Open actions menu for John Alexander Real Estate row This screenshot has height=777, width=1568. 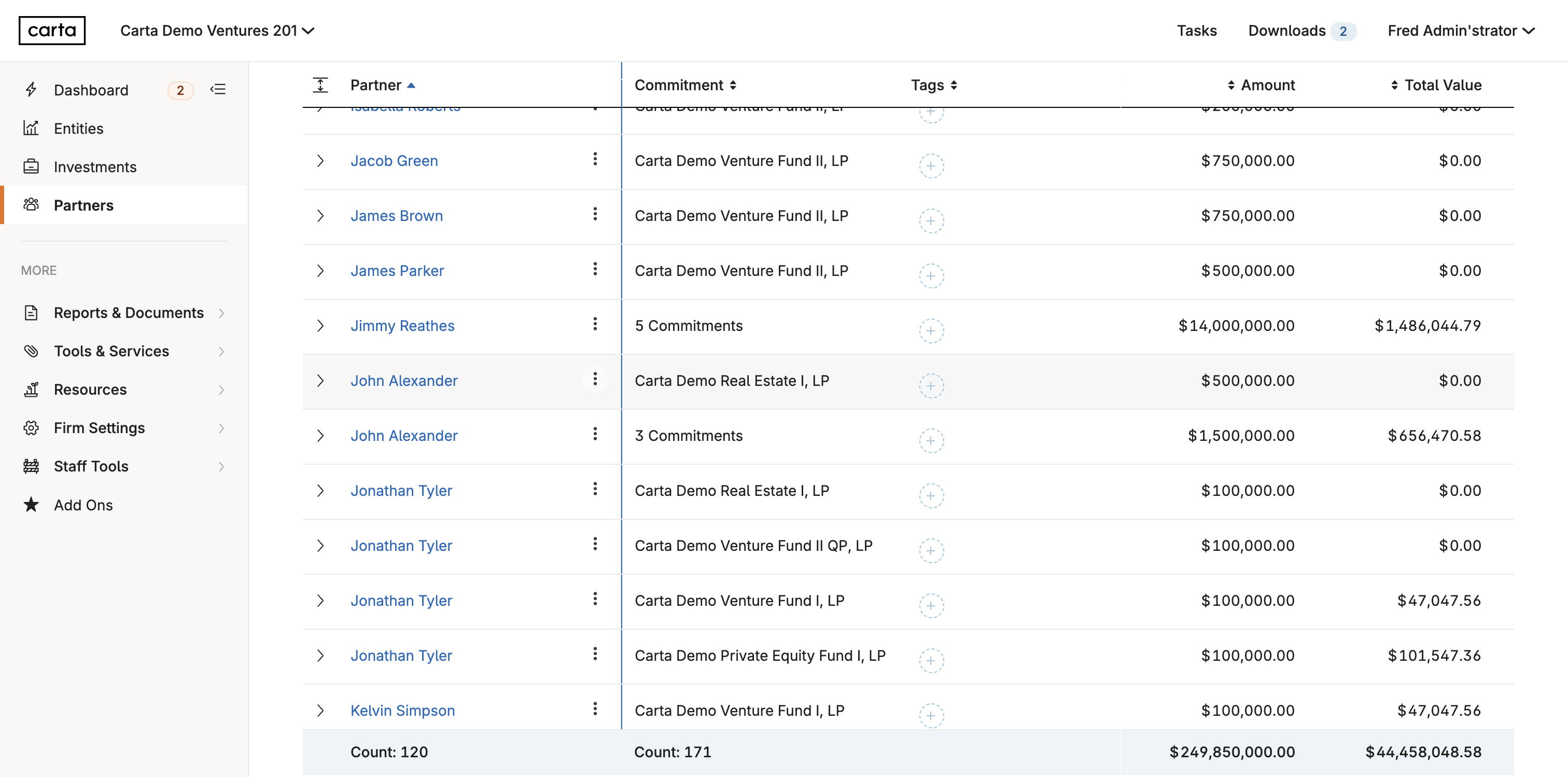[595, 379]
